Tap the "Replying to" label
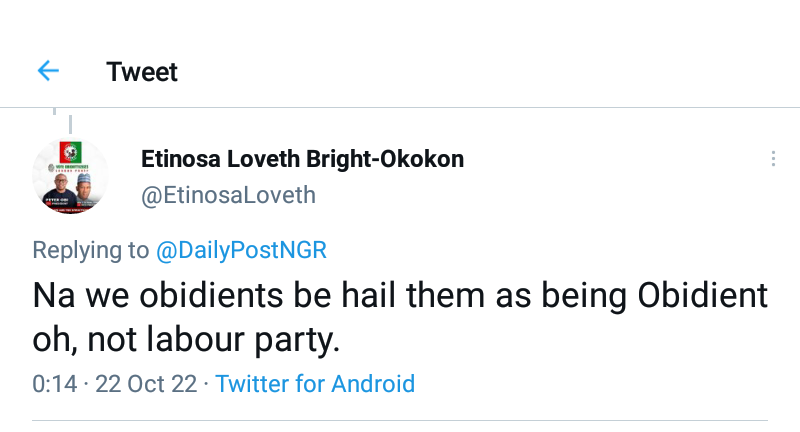The image size is (800, 432). (x=92, y=251)
